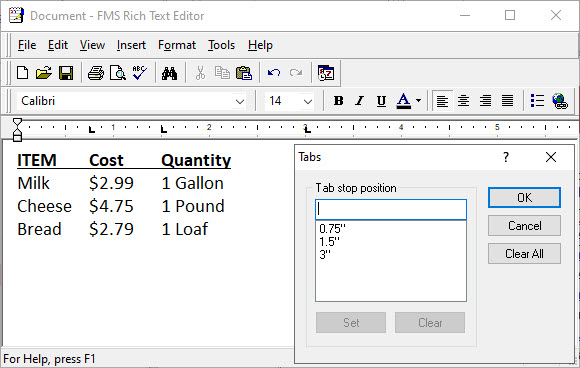Open the Tools menu
Screen dimensions: 580x368
point(221,45)
